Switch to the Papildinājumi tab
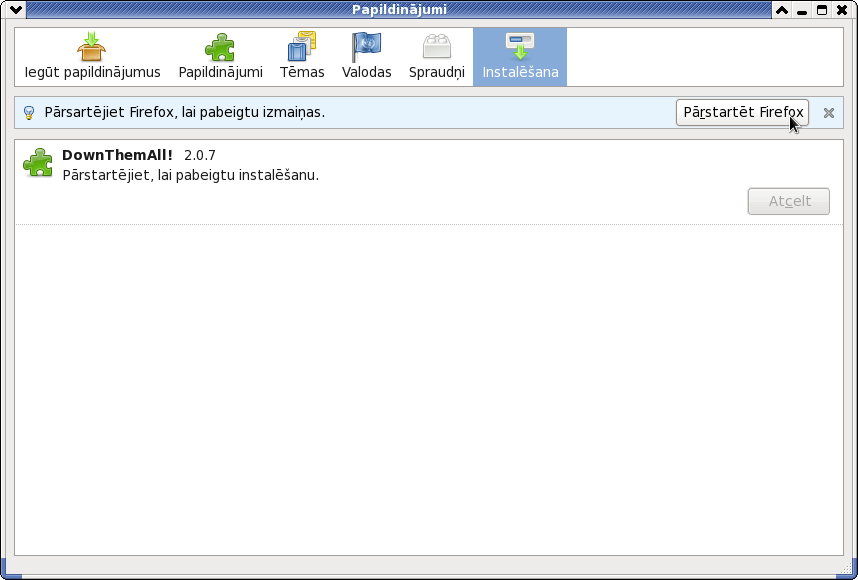Viewport: 858px width, 580px height. pos(221,57)
